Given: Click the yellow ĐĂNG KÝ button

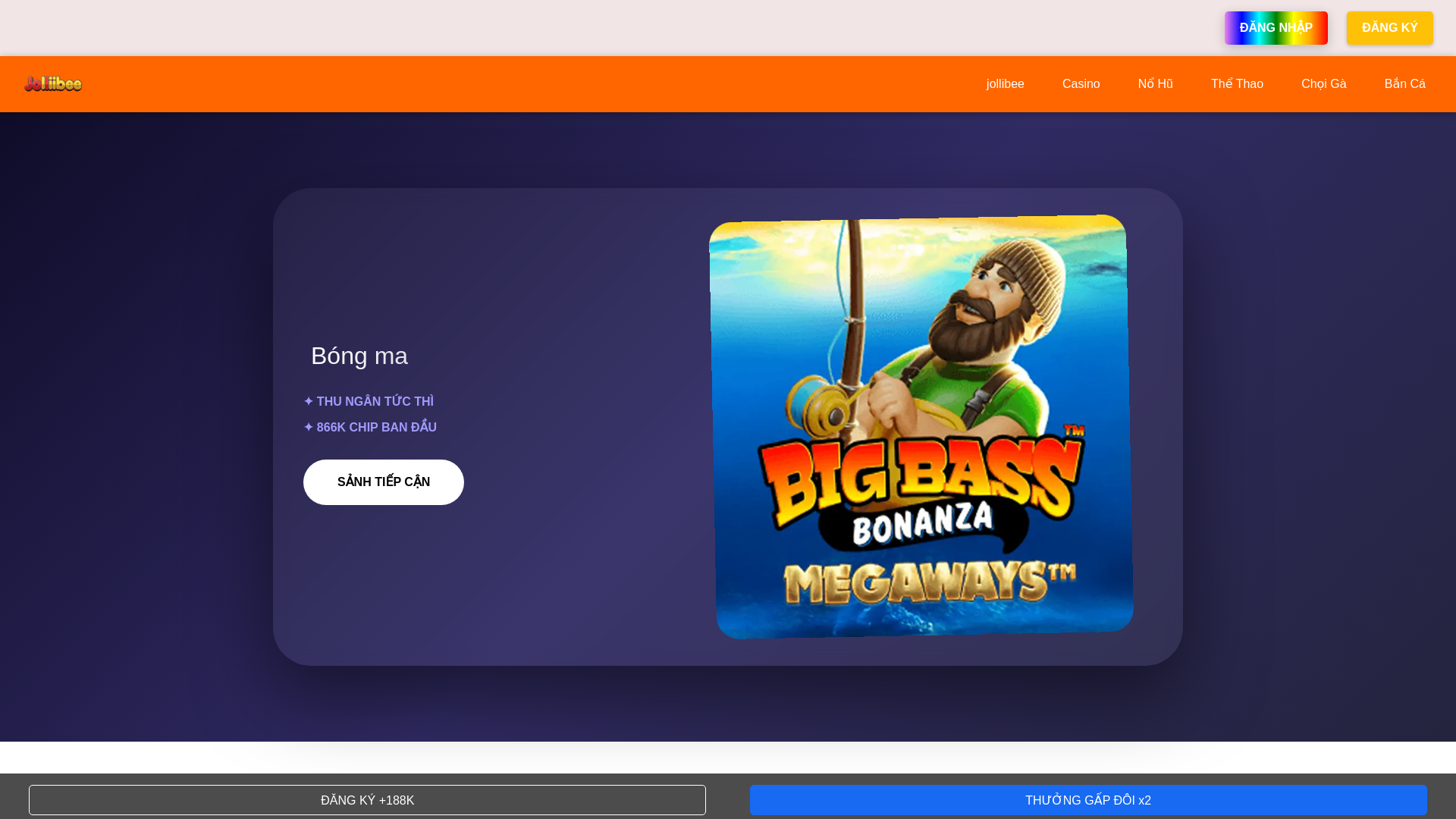Looking at the screenshot, I should pos(1389,28).
